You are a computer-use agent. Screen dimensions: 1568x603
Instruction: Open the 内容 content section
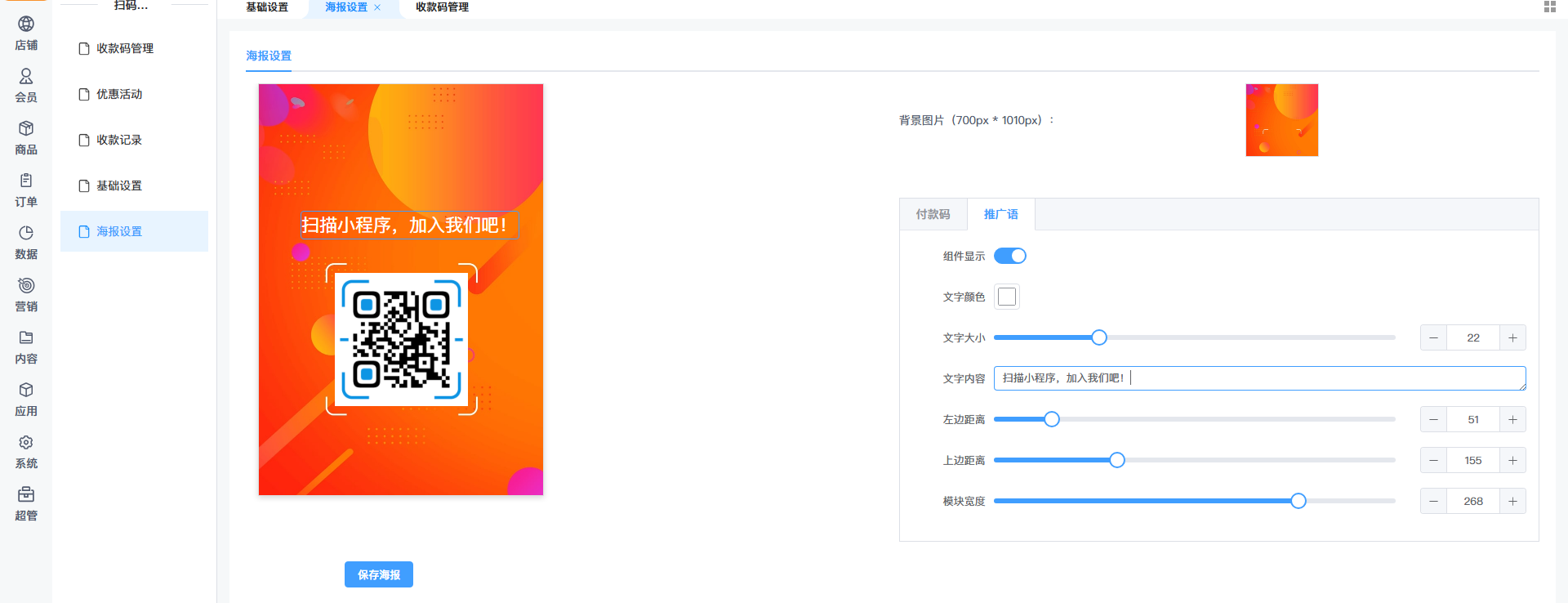(26, 347)
